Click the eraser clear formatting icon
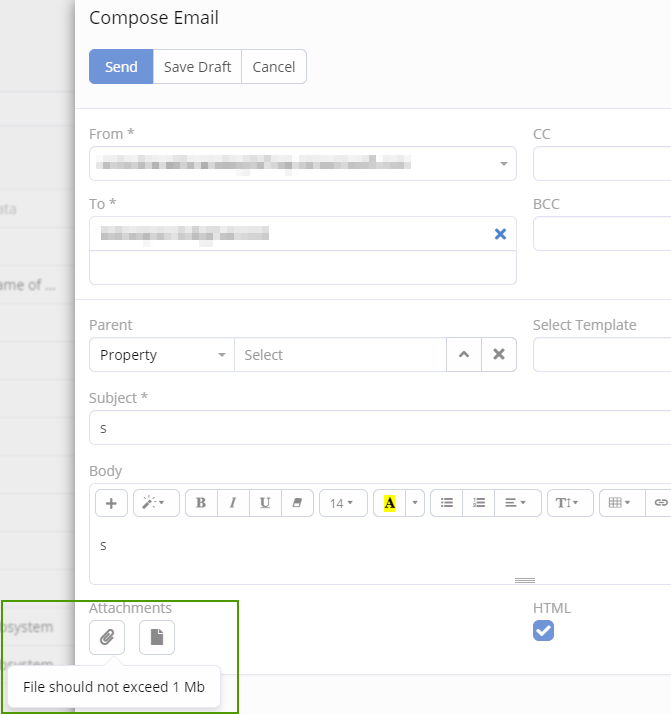The height and width of the screenshot is (714, 671). pos(297,503)
